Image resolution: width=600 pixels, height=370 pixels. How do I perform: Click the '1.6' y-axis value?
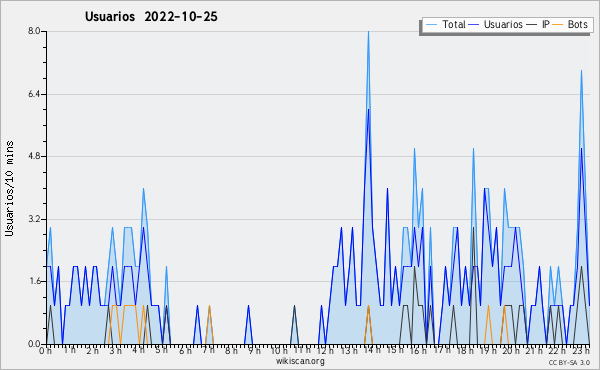[34, 282]
